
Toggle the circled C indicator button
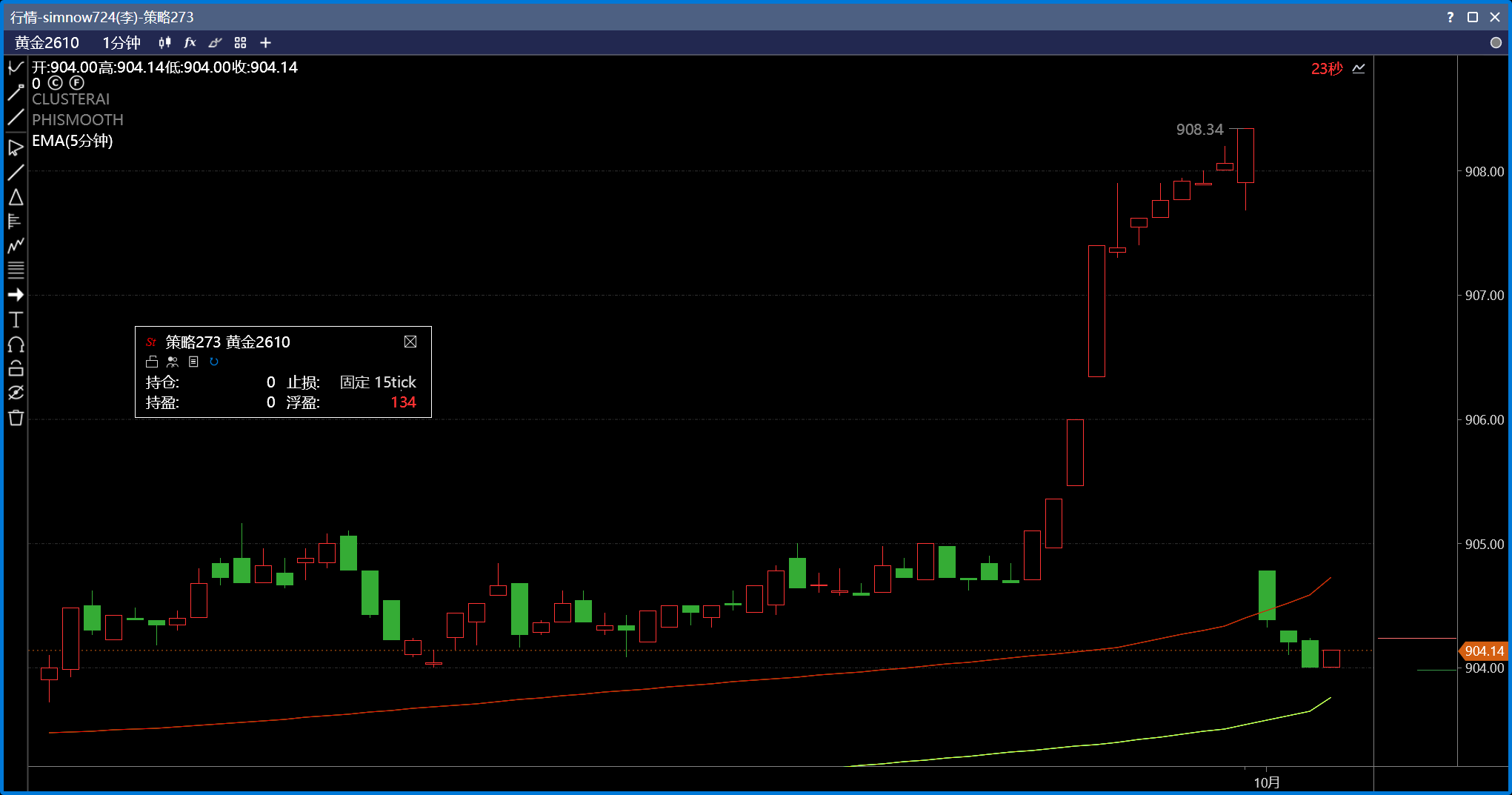pyautogui.click(x=56, y=83)
